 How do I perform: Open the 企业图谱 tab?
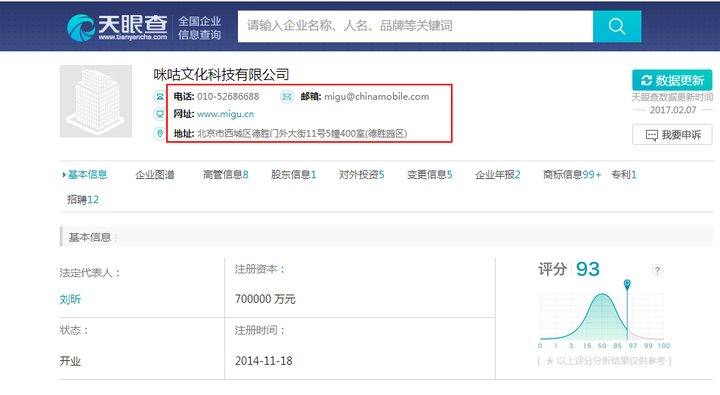[x=155, y=175]
